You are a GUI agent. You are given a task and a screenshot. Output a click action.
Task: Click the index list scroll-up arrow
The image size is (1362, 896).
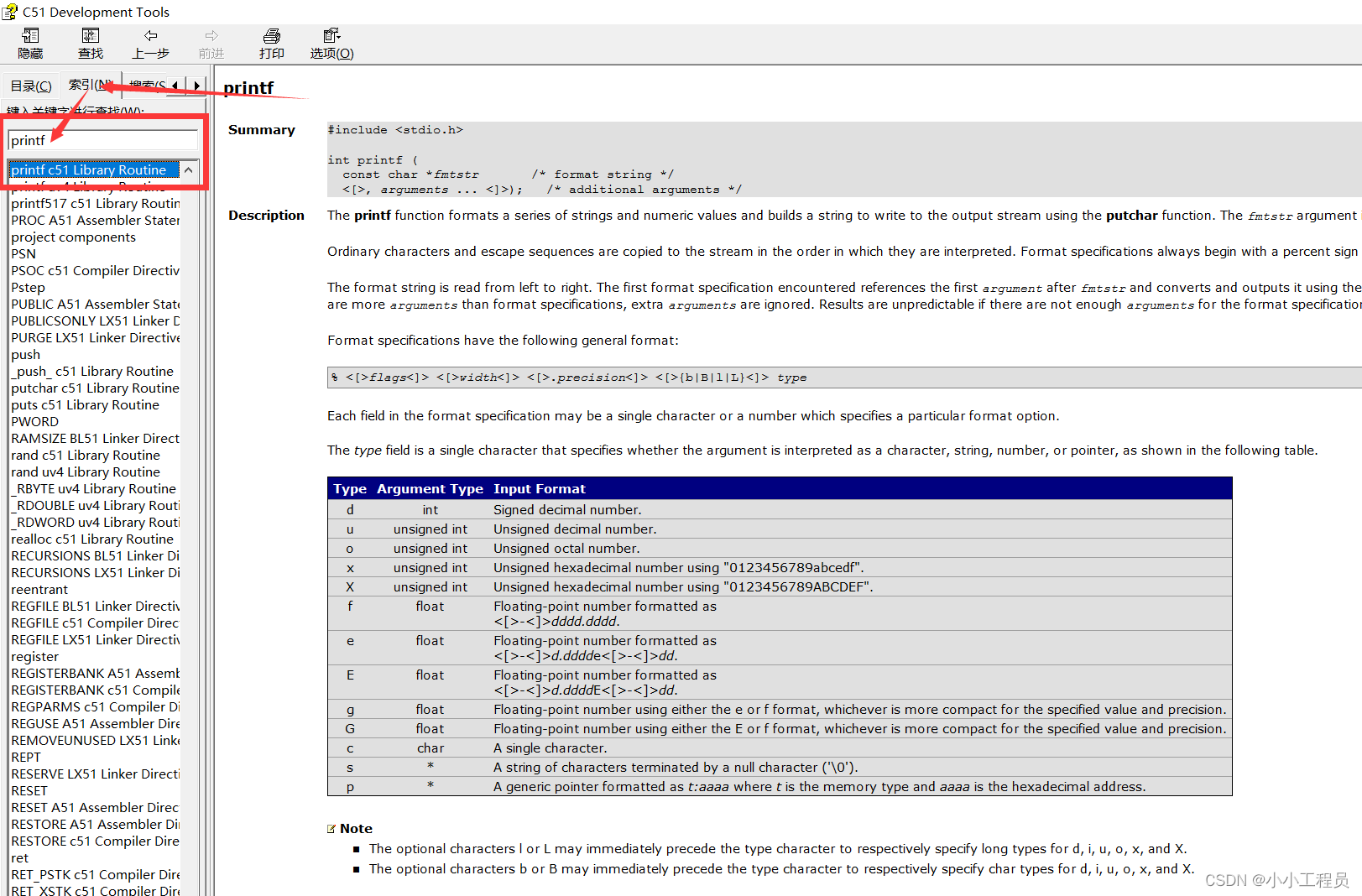(189, 170)
